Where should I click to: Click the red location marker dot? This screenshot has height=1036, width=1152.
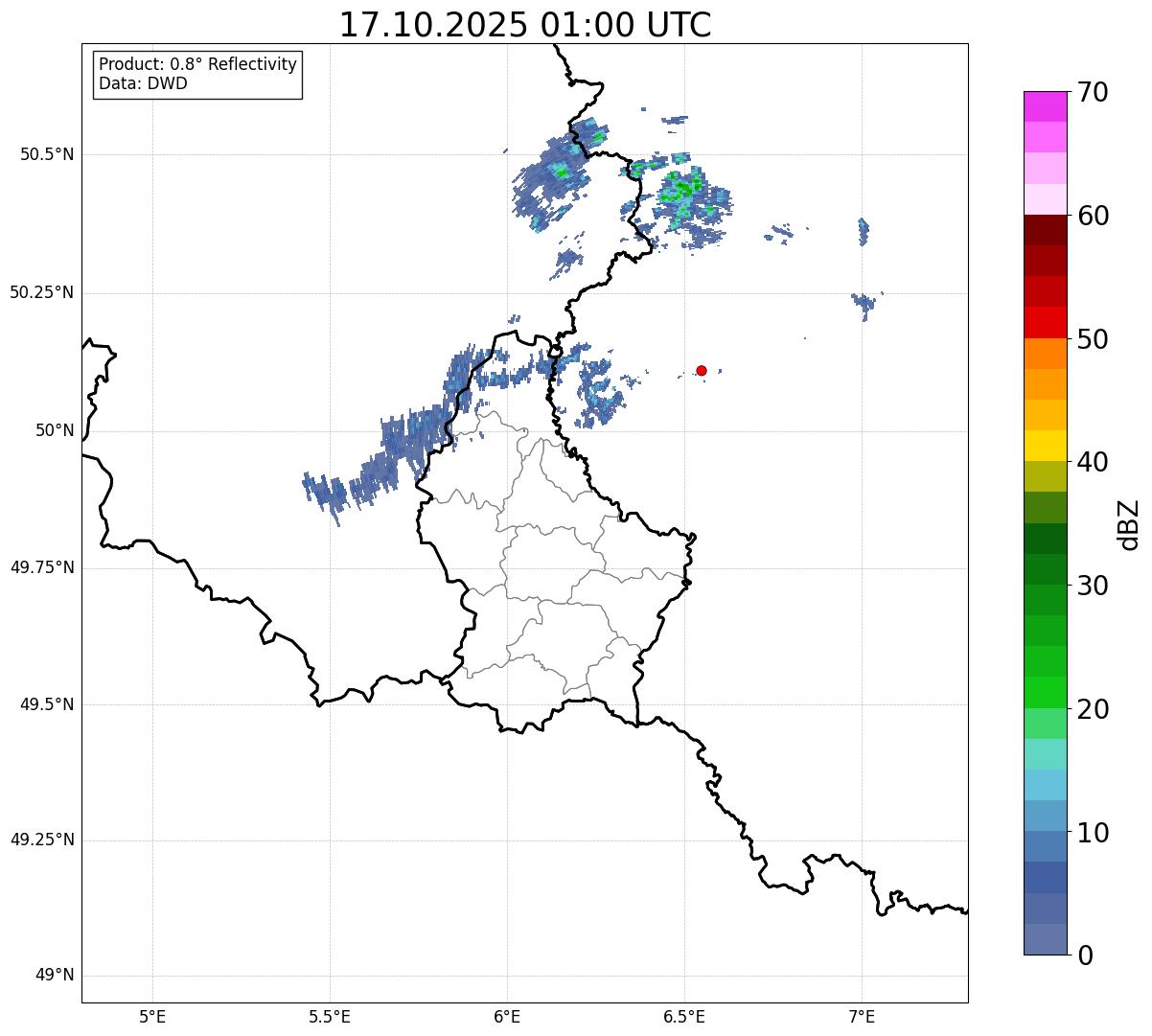pos(702,370)
